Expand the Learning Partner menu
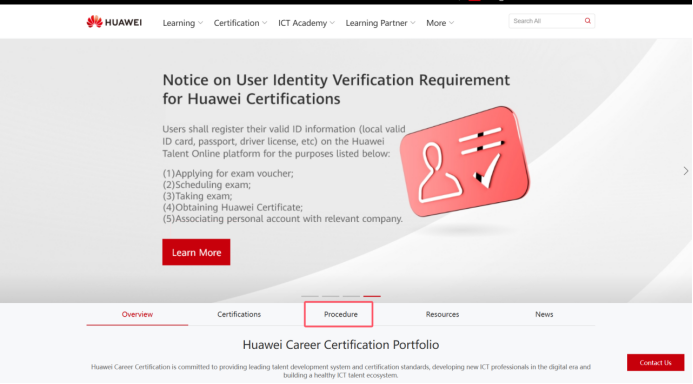This screenshot has width=693, height=384. (380, 23)
